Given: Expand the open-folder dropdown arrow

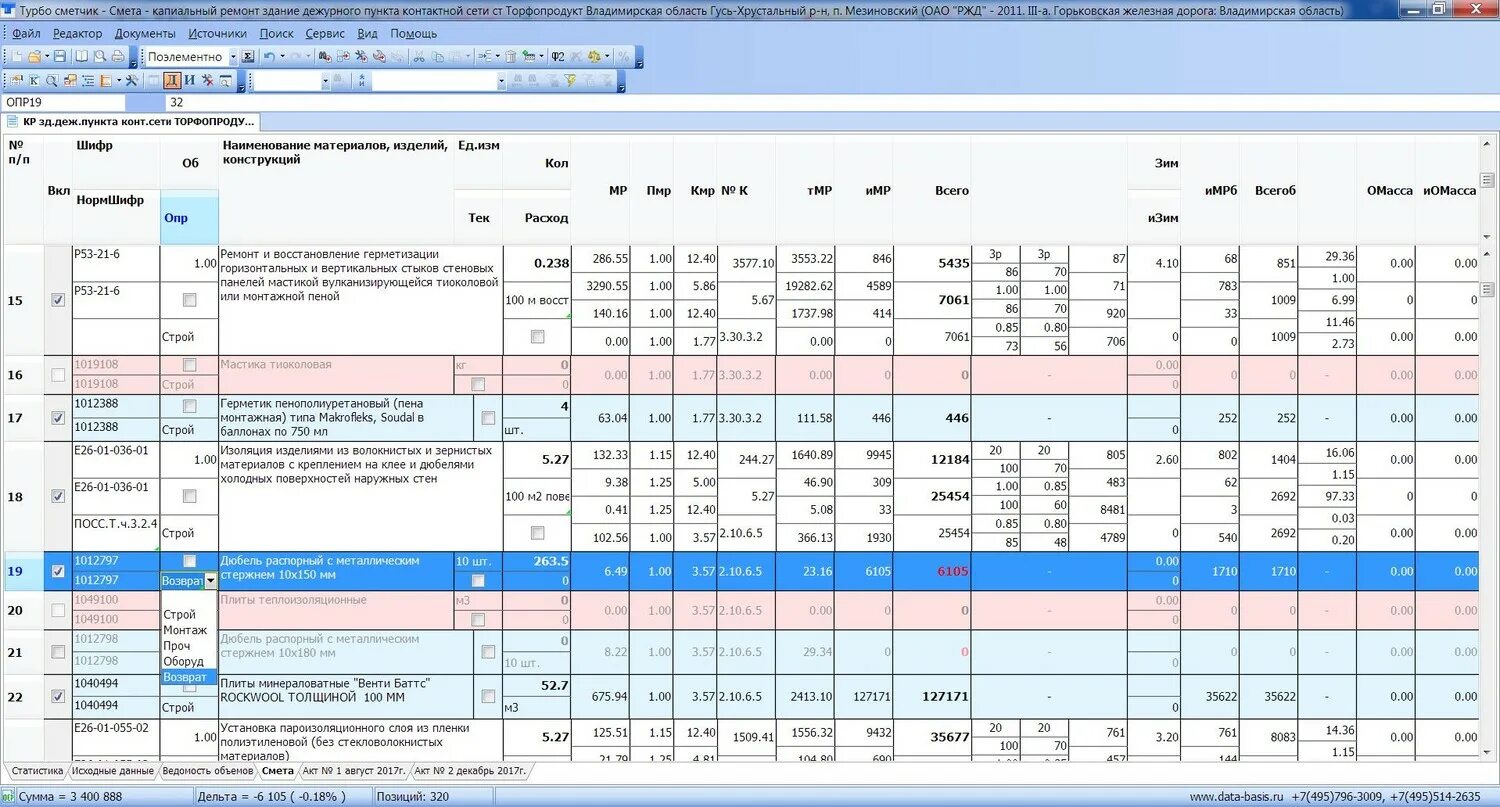Looking at the screenshot, I should point(46,57).
